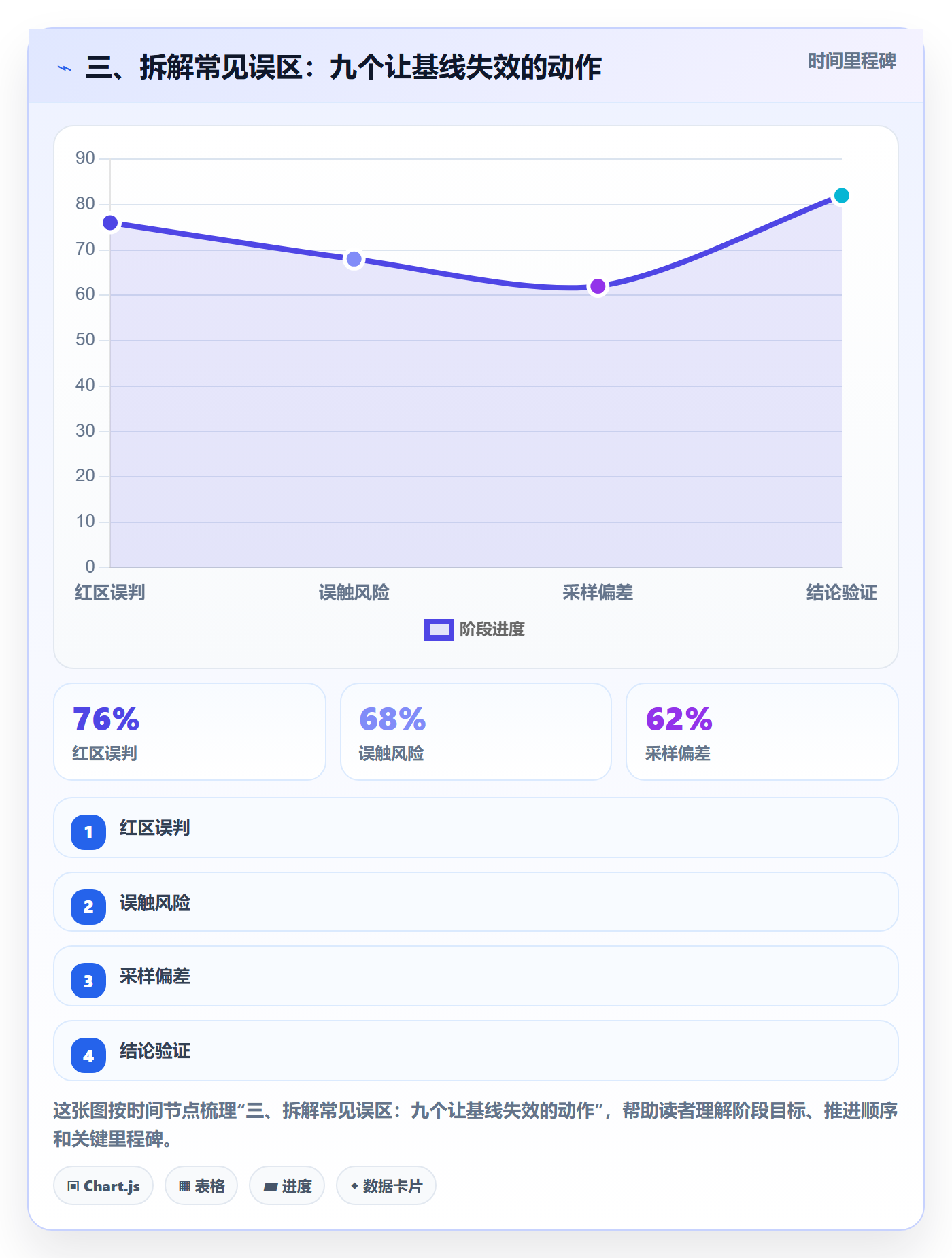Viewport: 952px width, 1258px height.
Task: Select the 62% 采样偏差 data card
Action: [762, 732]
